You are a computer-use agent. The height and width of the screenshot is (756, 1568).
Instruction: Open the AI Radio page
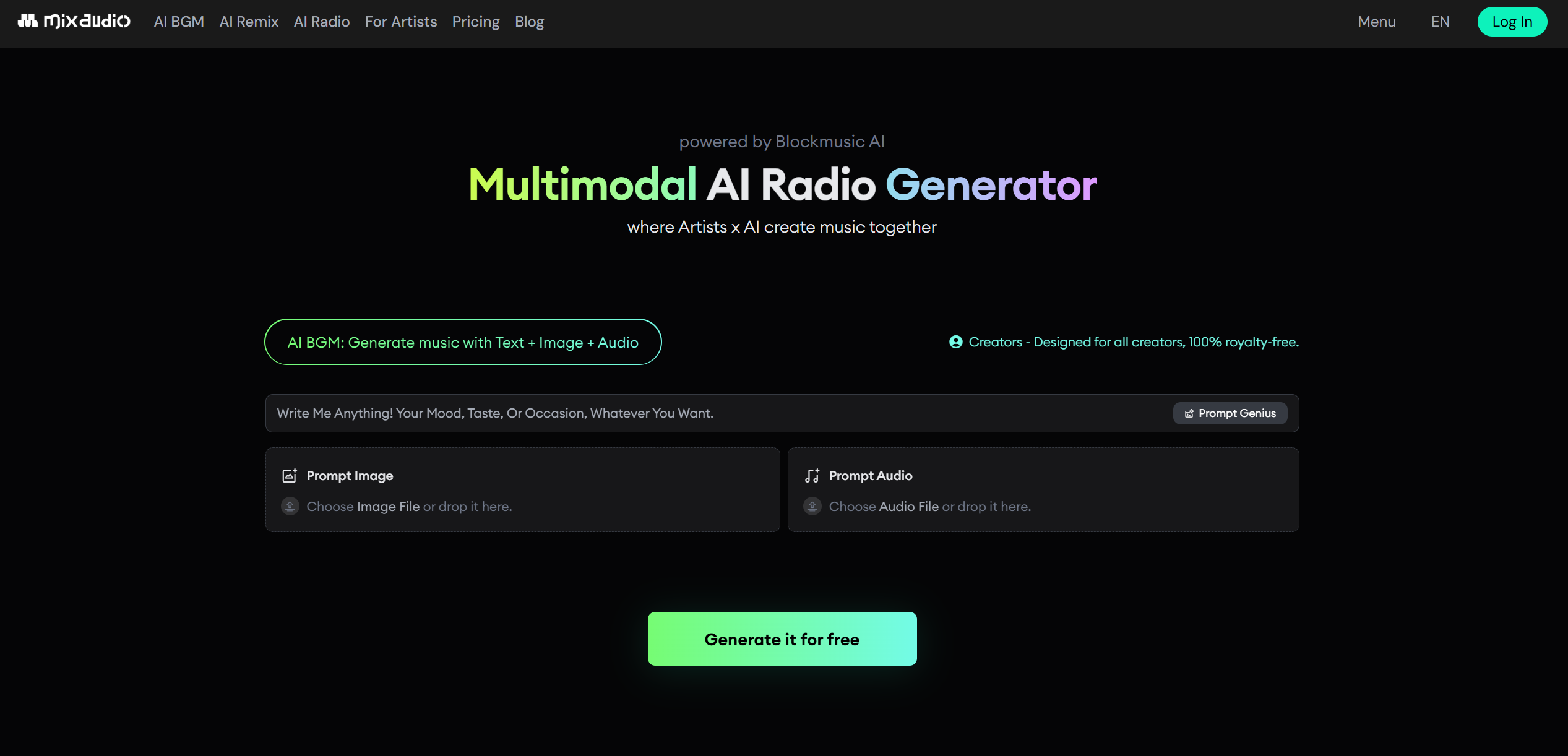[x=321, y=22]
